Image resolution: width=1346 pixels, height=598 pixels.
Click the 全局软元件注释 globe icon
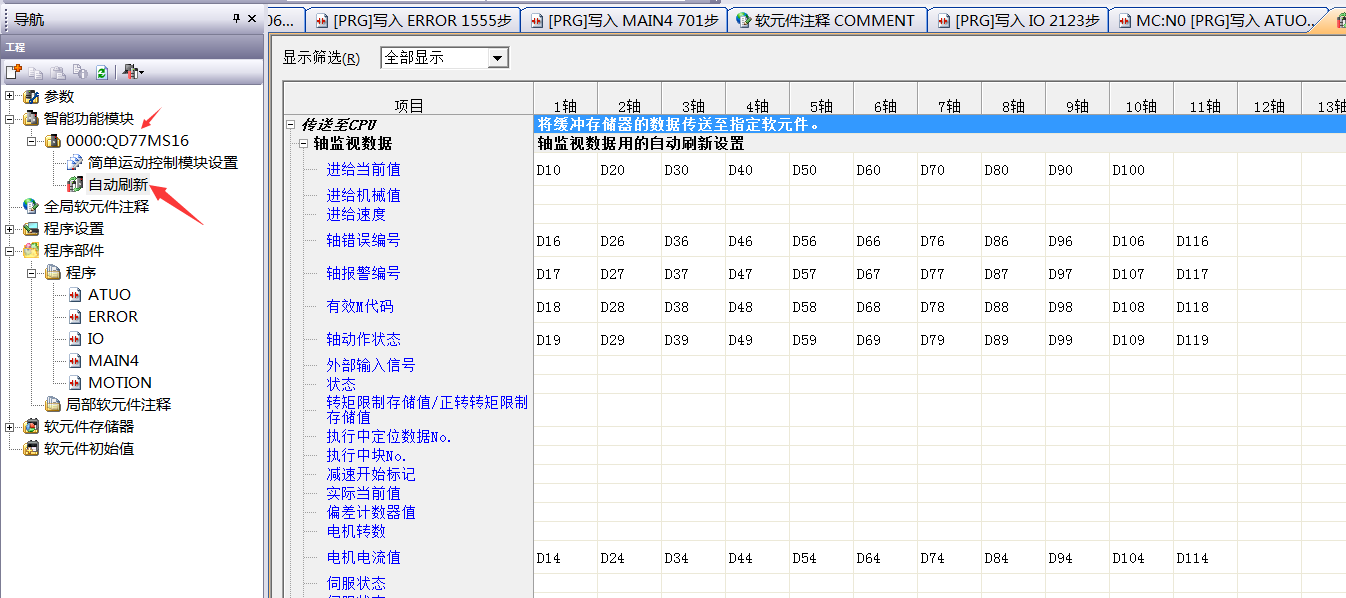click(31, 206)
